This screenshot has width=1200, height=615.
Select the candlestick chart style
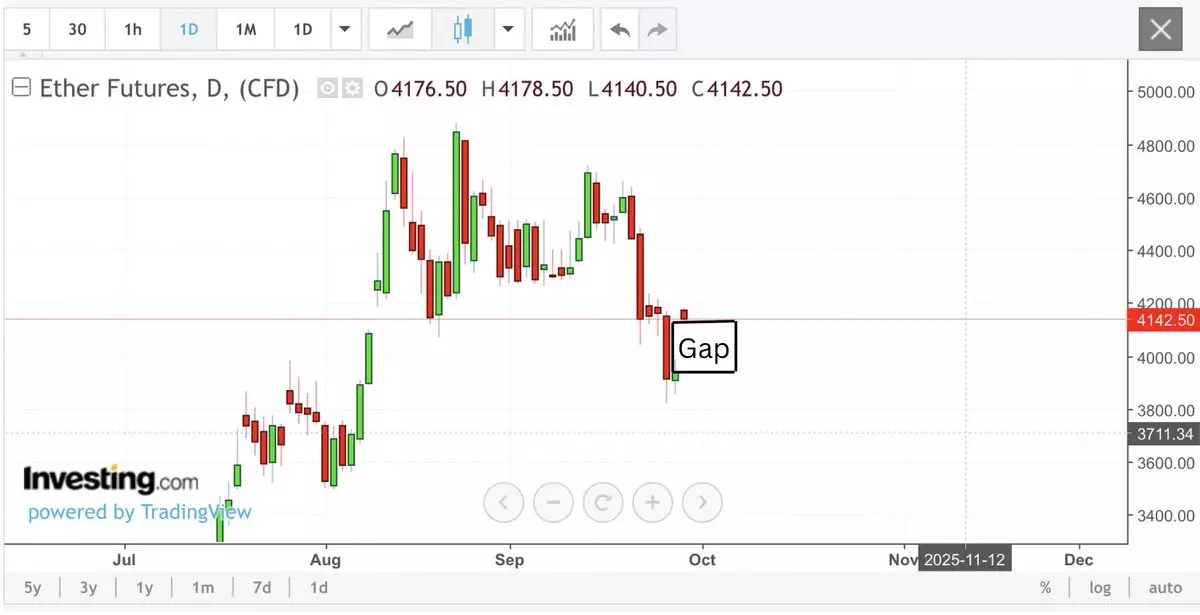(x=462, y=30)
